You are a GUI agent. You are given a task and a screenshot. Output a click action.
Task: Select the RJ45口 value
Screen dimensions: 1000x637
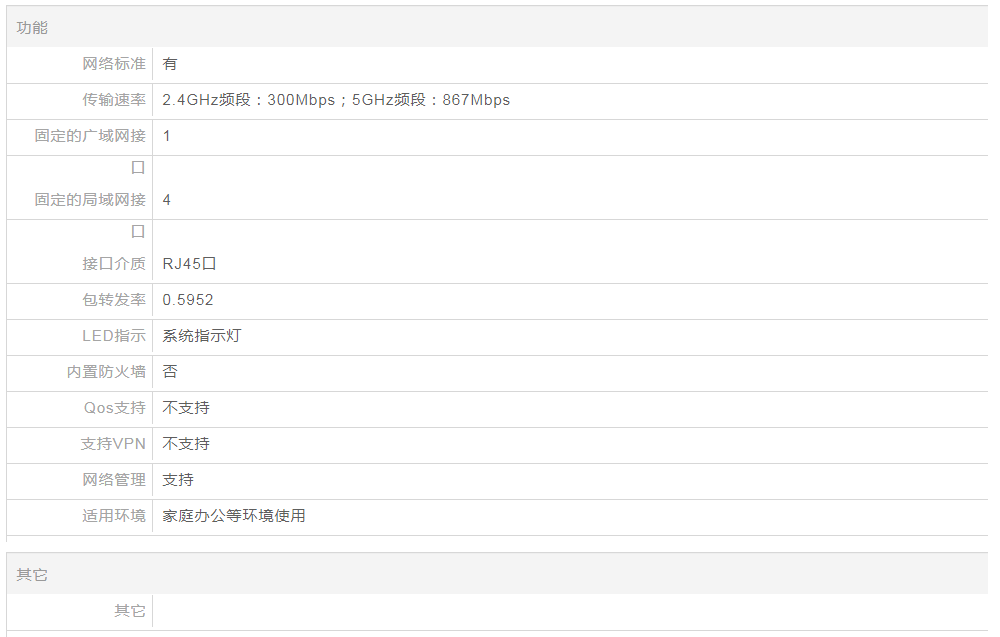[189, 264]
